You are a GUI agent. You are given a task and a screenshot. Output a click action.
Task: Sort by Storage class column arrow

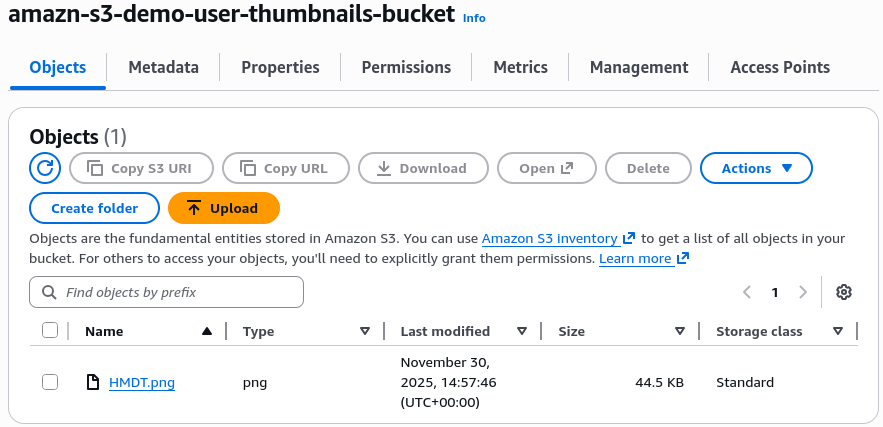pos(838,331)
